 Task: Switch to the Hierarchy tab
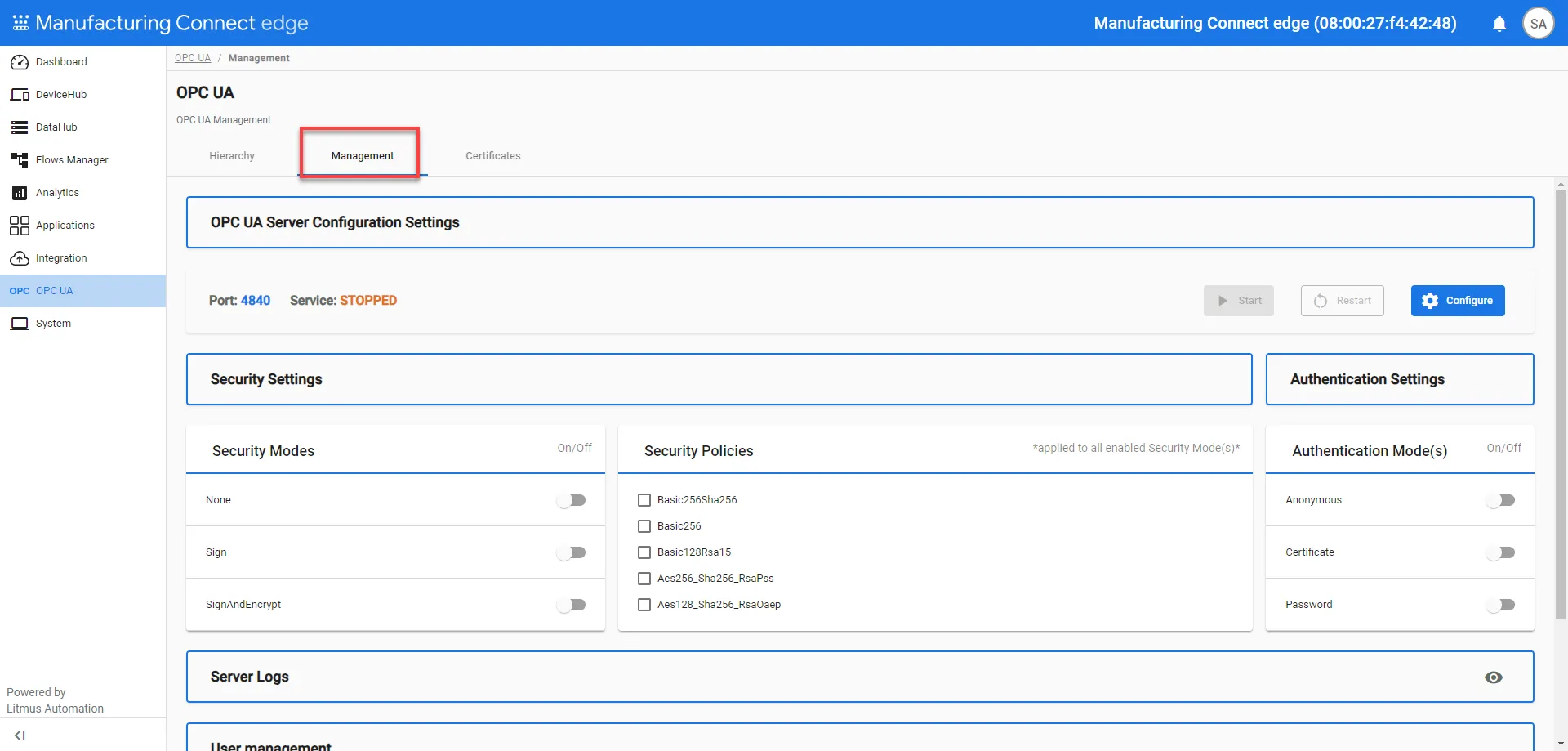point(232,156)
